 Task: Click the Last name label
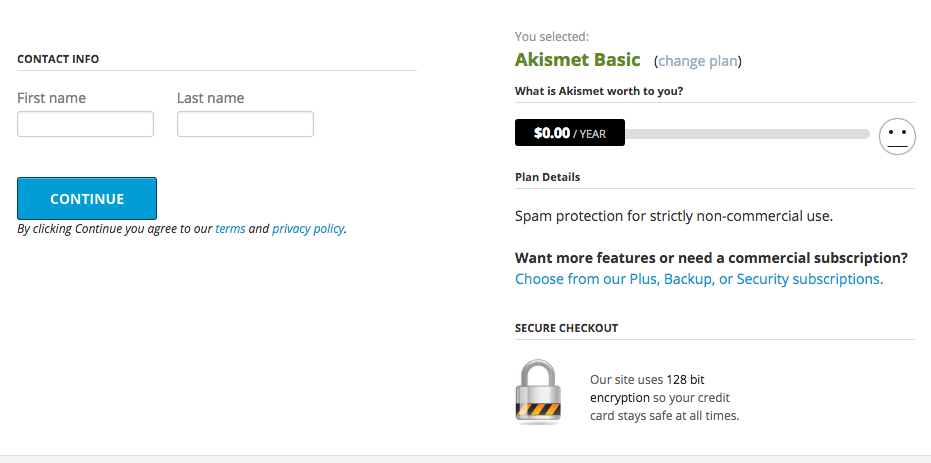tap(211, 98)
